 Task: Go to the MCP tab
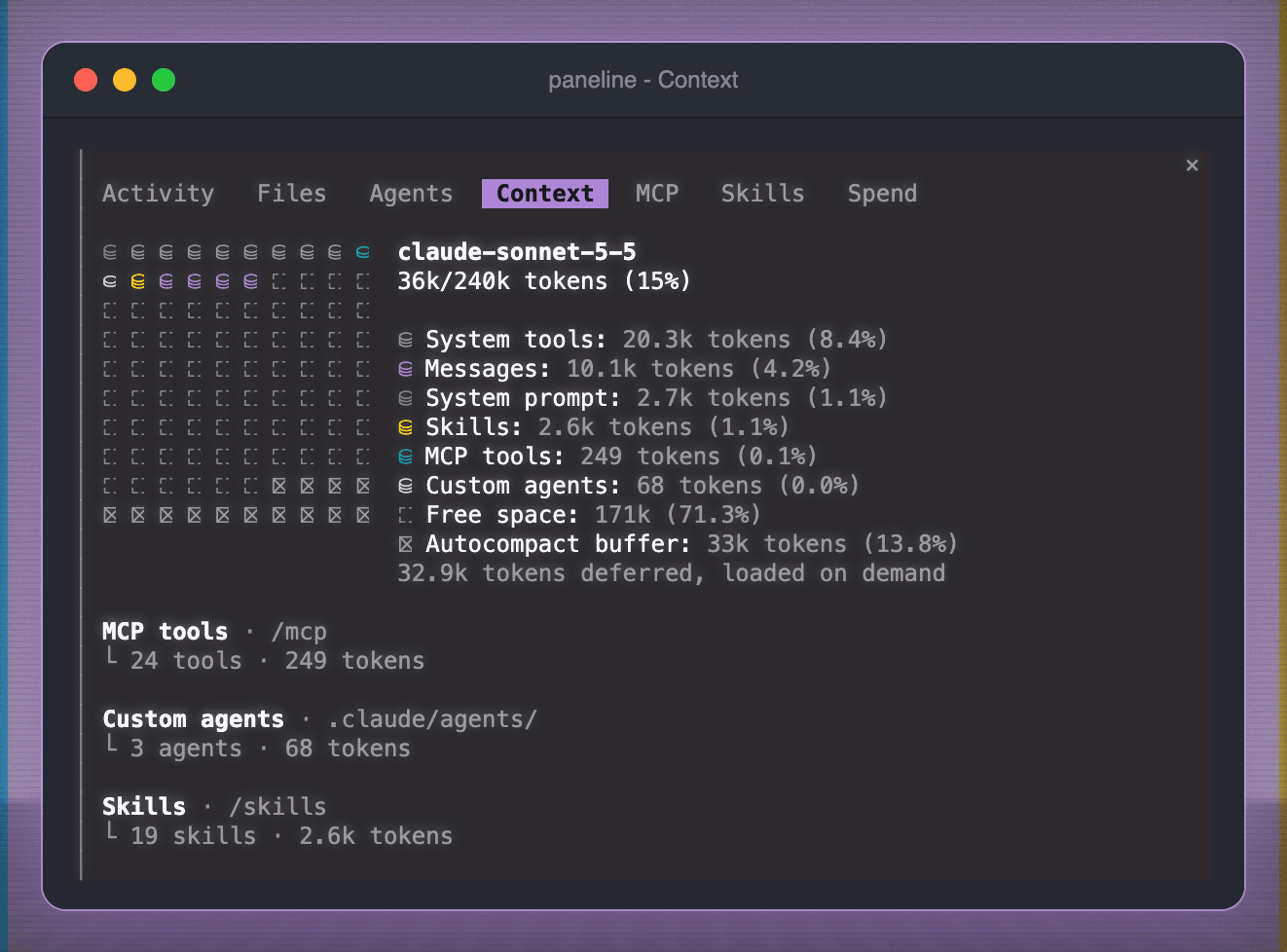point(657,194)
